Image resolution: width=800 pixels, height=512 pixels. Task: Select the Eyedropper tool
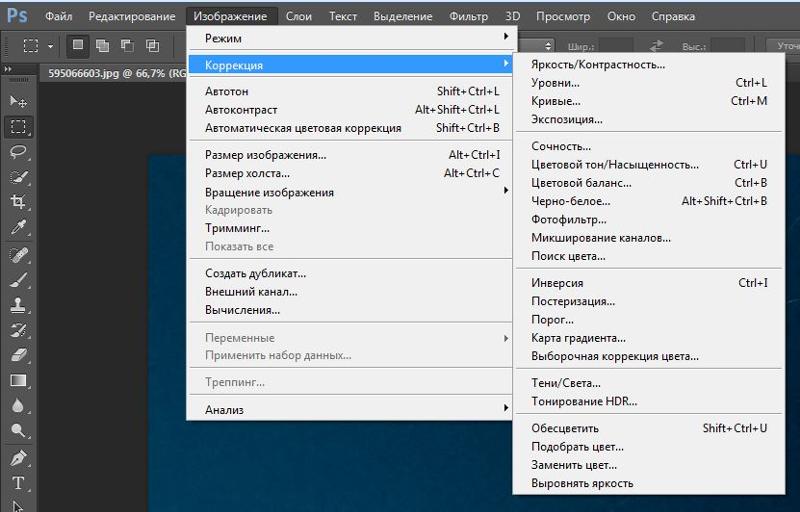tap(18, 227)
